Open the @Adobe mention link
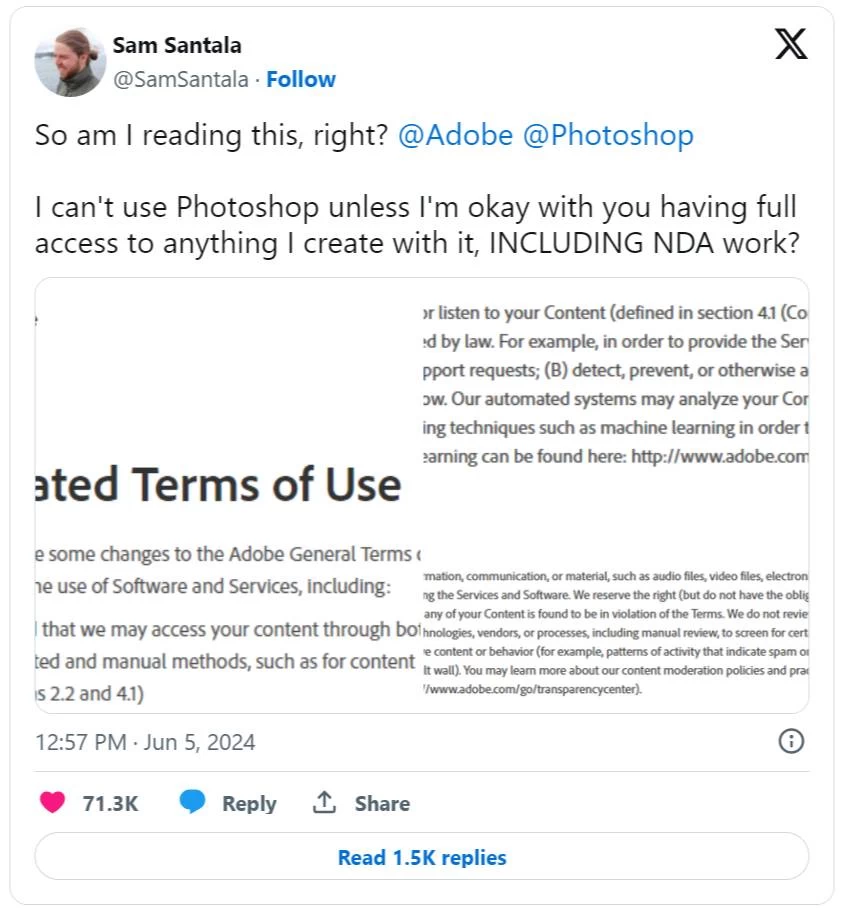Image resolution: width=843 pixels, height=908 pixels. tap(455, 136)
